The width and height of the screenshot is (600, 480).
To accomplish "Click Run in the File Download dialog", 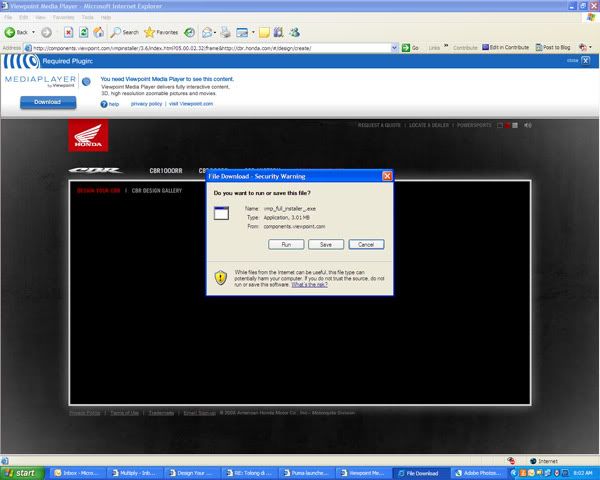I will (286, 244).
